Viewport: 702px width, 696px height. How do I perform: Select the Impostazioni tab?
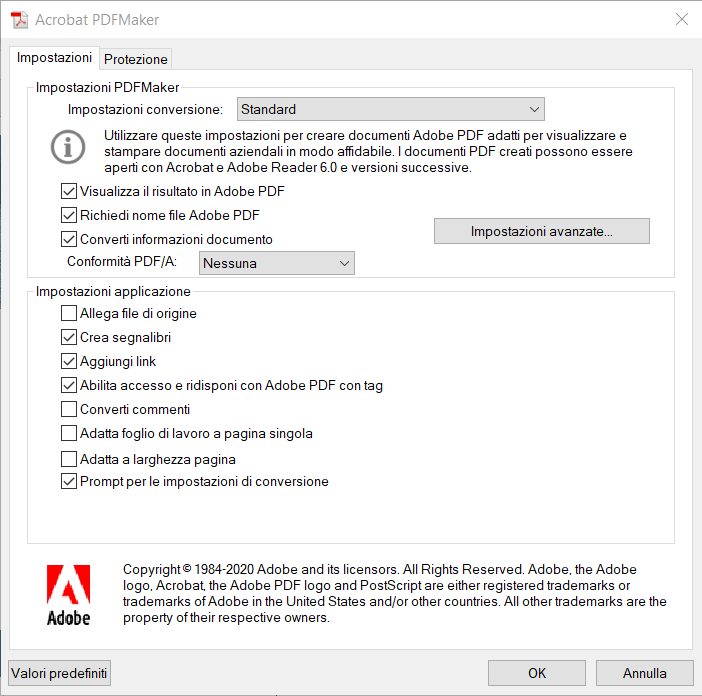pos(55,58)
